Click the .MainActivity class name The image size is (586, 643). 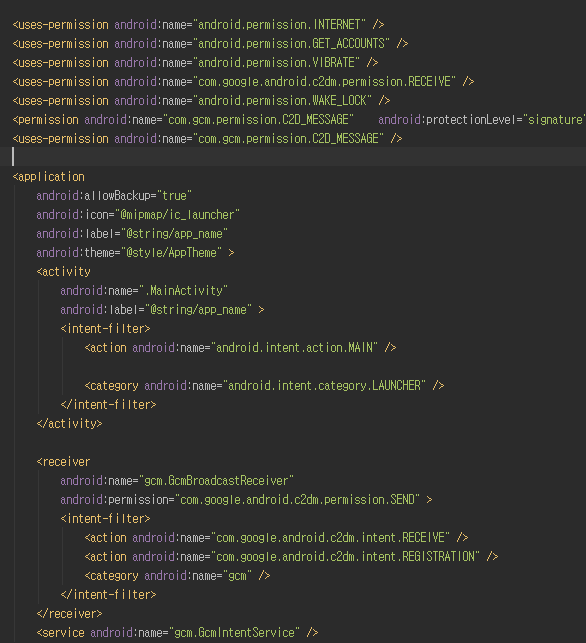point(183,291)
